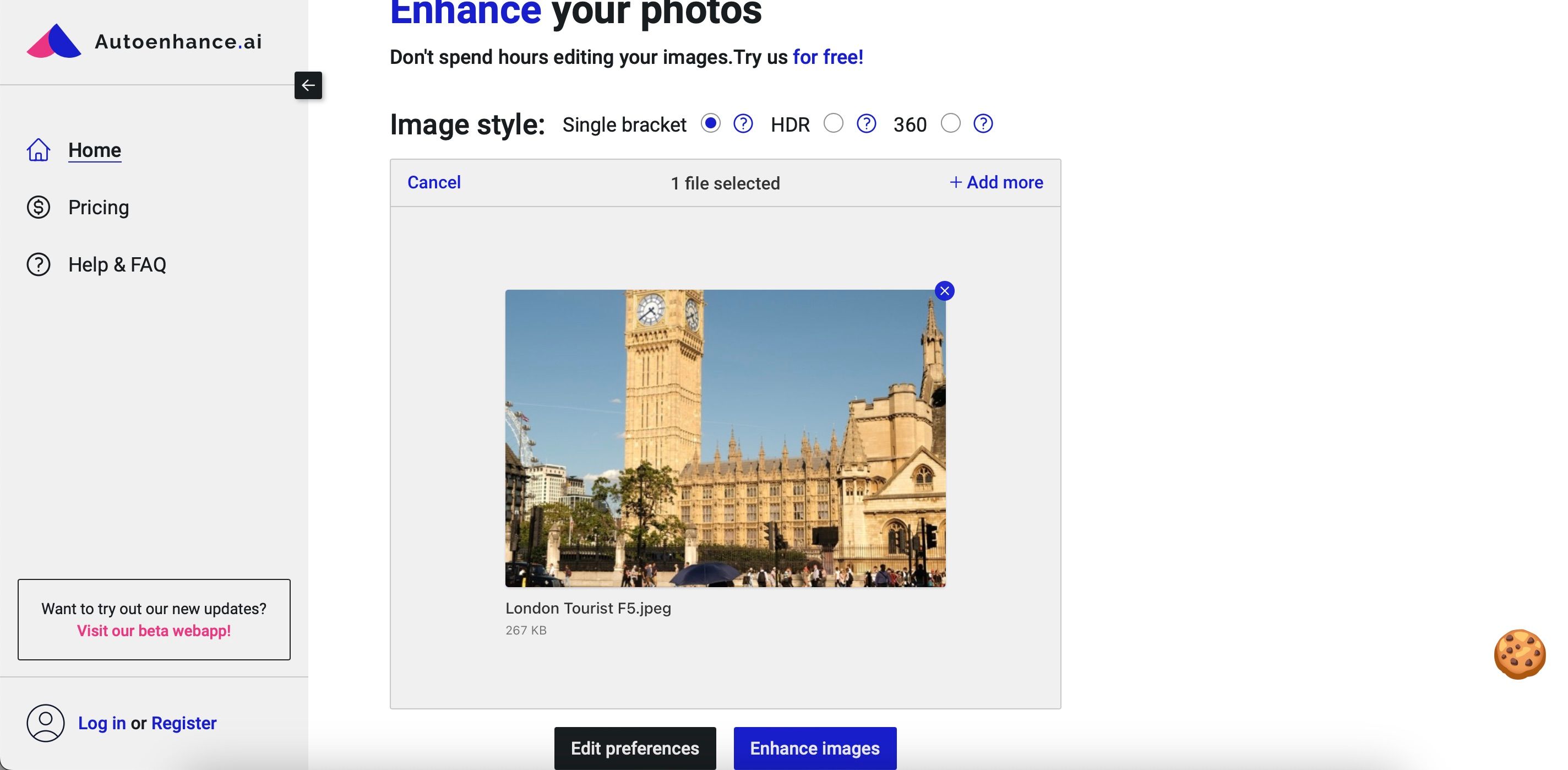
Task: Open Pricing from the sidebar
Action: pos(98,207)
